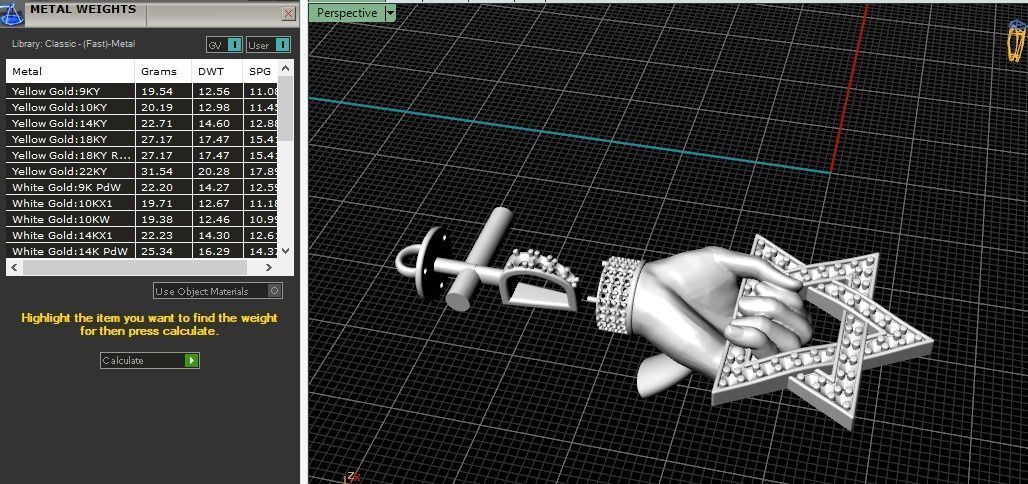Toggle Use Object Materials option

[x=218, y=291]
